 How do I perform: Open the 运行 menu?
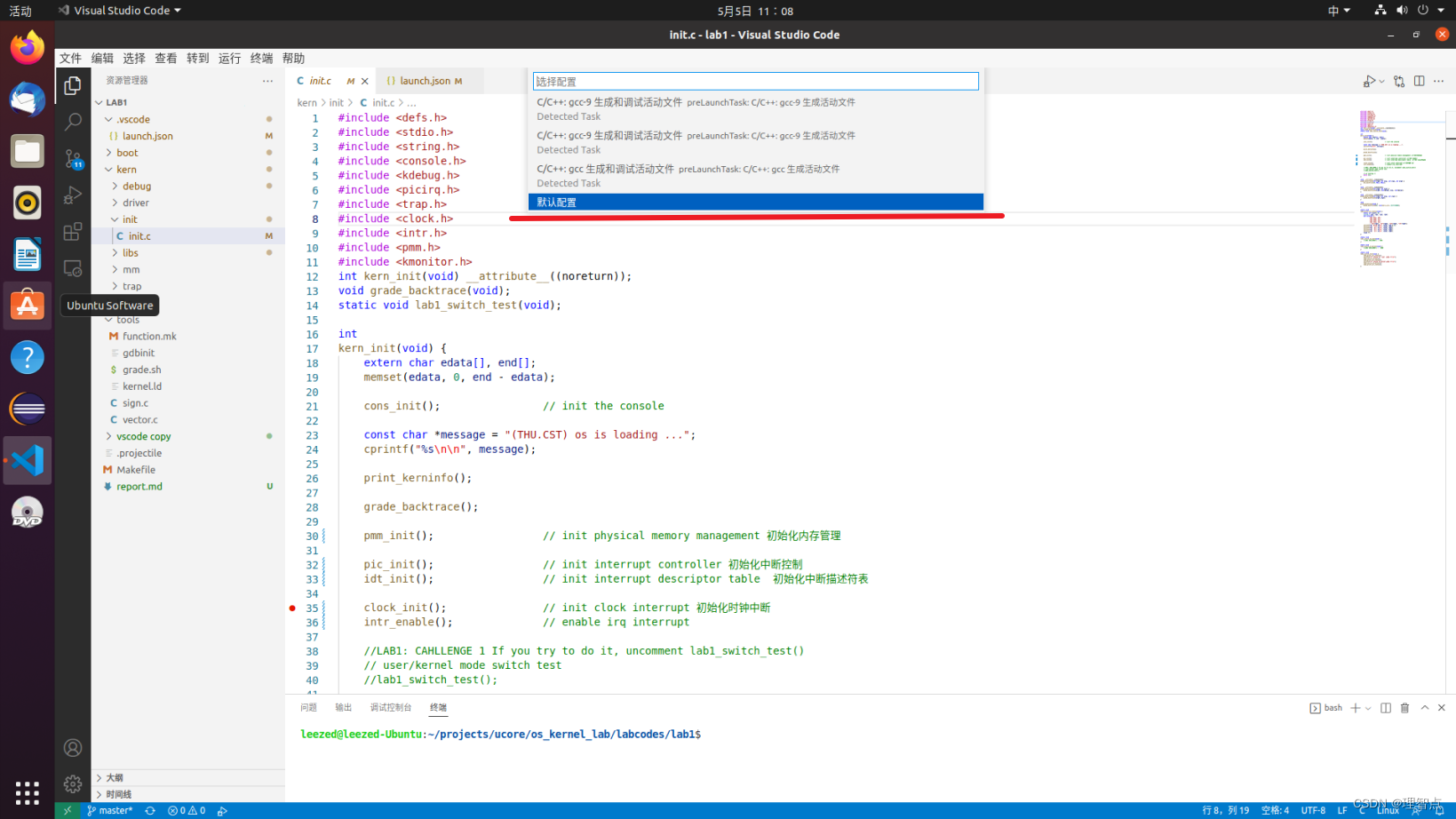point(229,59)
